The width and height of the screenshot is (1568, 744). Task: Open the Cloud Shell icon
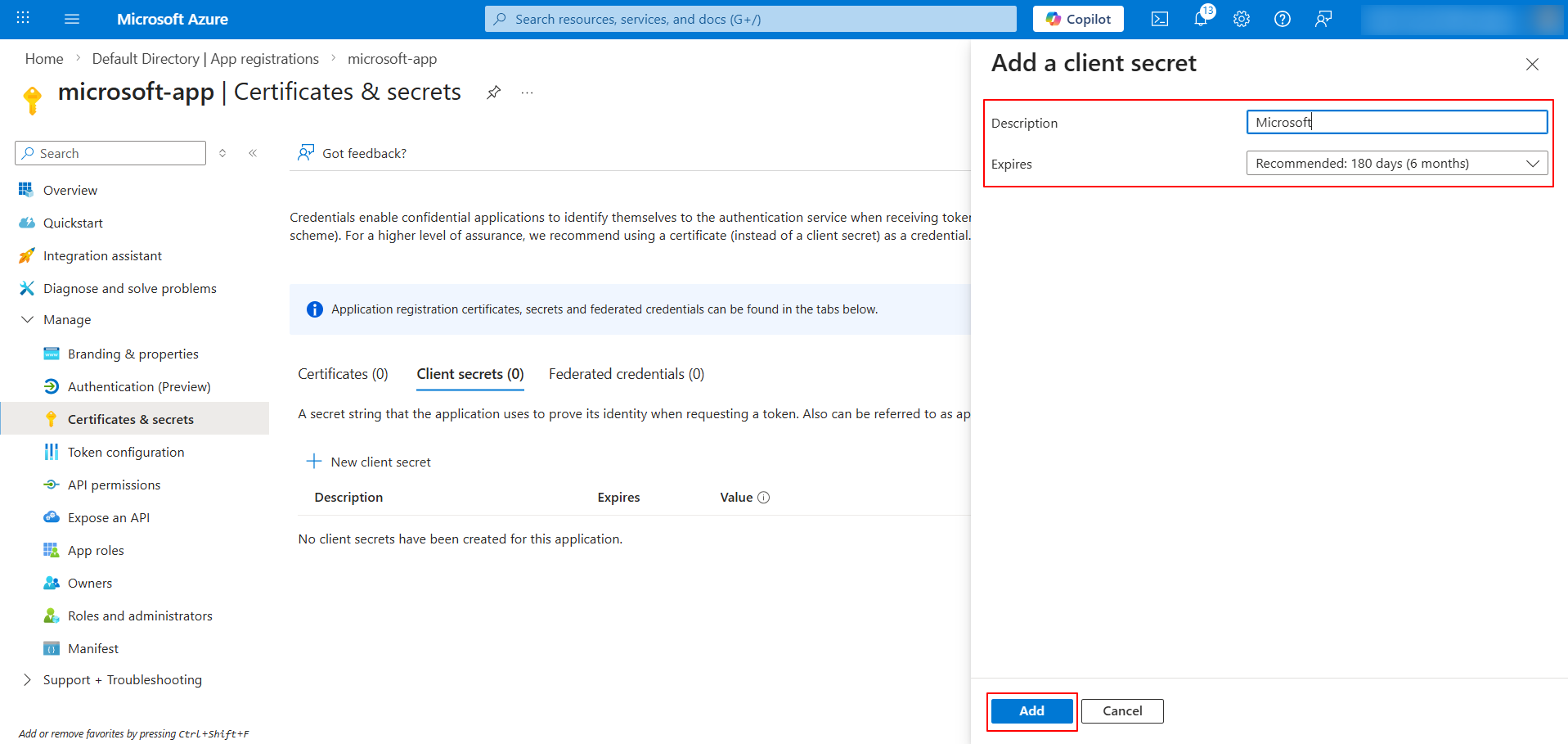tap(1159, 19)
